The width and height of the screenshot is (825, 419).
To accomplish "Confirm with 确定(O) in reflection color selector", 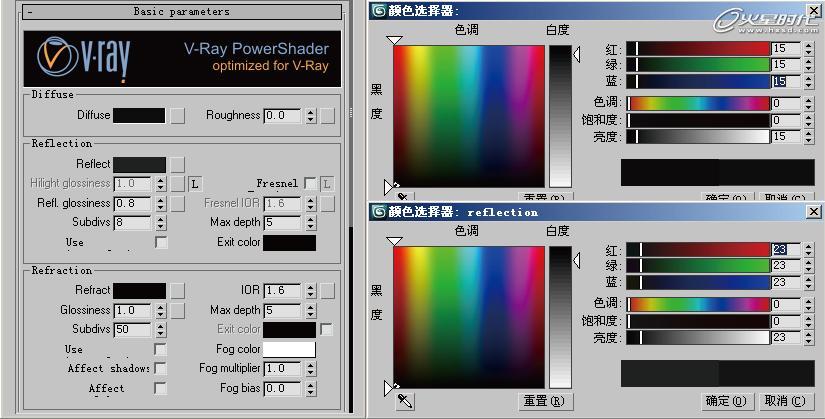I will 727,401.
